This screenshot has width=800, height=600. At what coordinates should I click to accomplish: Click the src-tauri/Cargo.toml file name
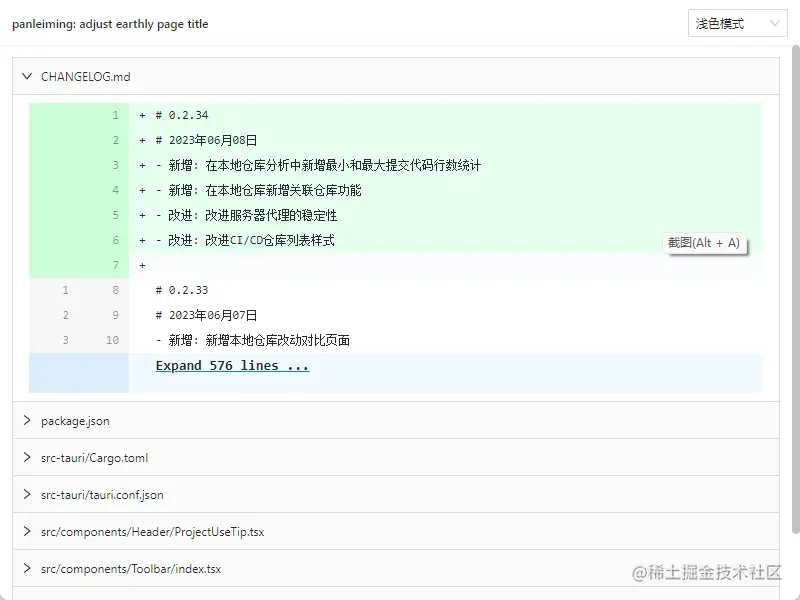tap(94, 458)
